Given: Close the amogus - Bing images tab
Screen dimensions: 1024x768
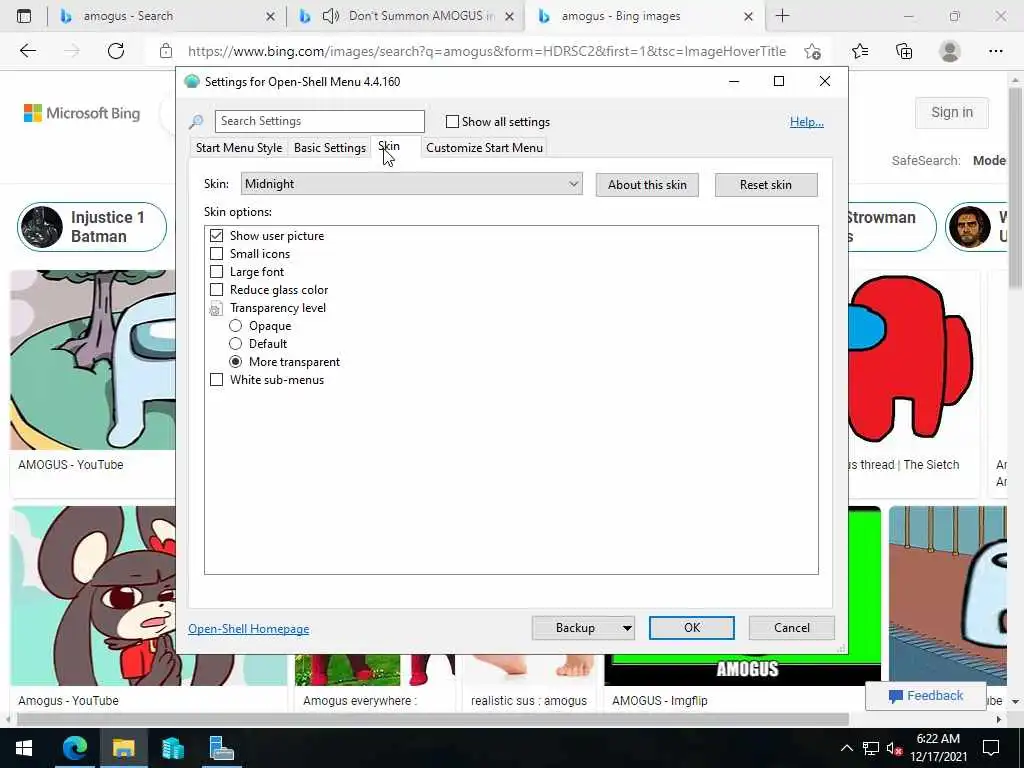Looking at the screenshot, I should 748,16.
